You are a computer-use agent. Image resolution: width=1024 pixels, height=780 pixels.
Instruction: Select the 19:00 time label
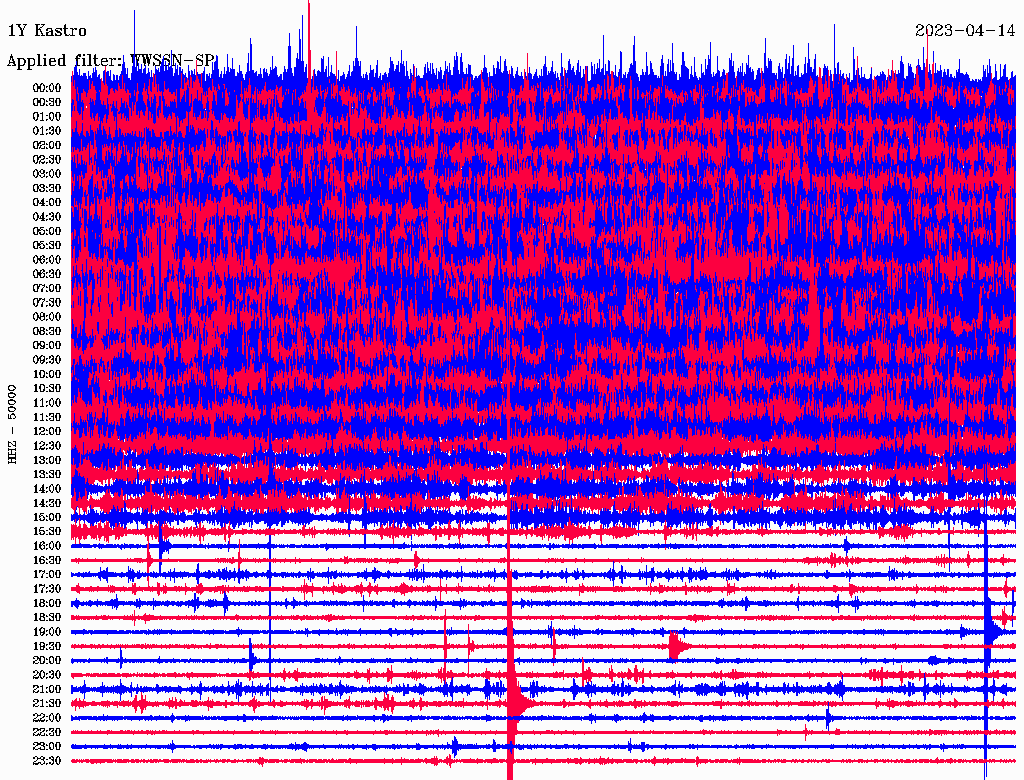(x=47, y=632)
